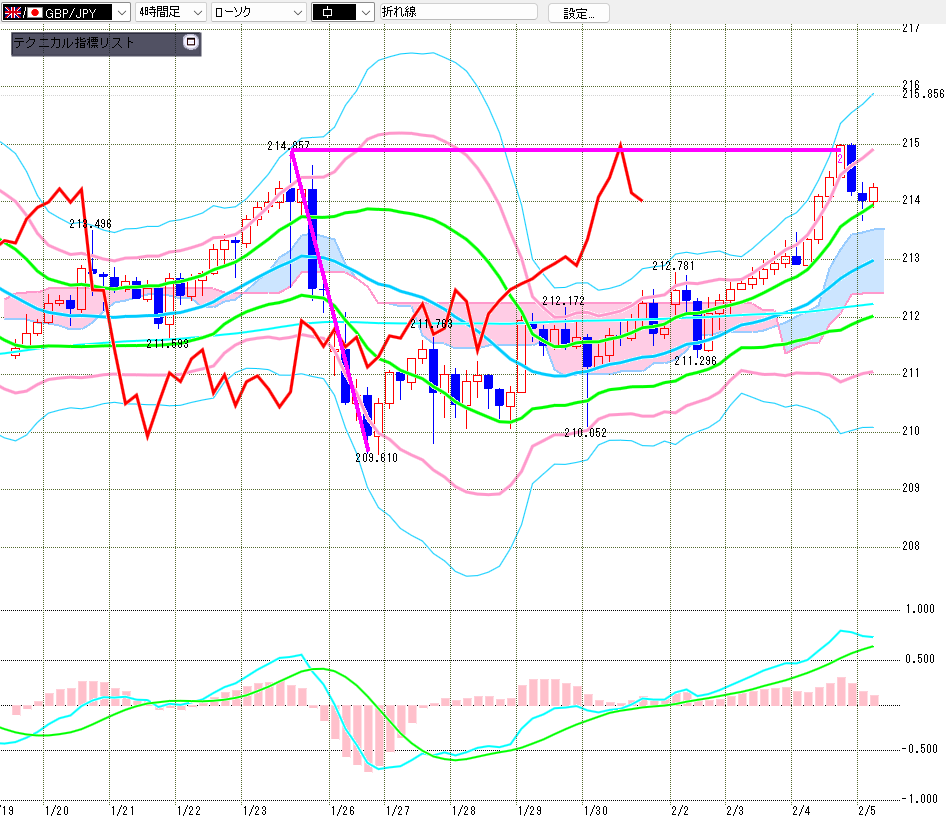Click the 折れ線 text field
The width and height of the screenshot is (946, 818).
click(458, 12)
